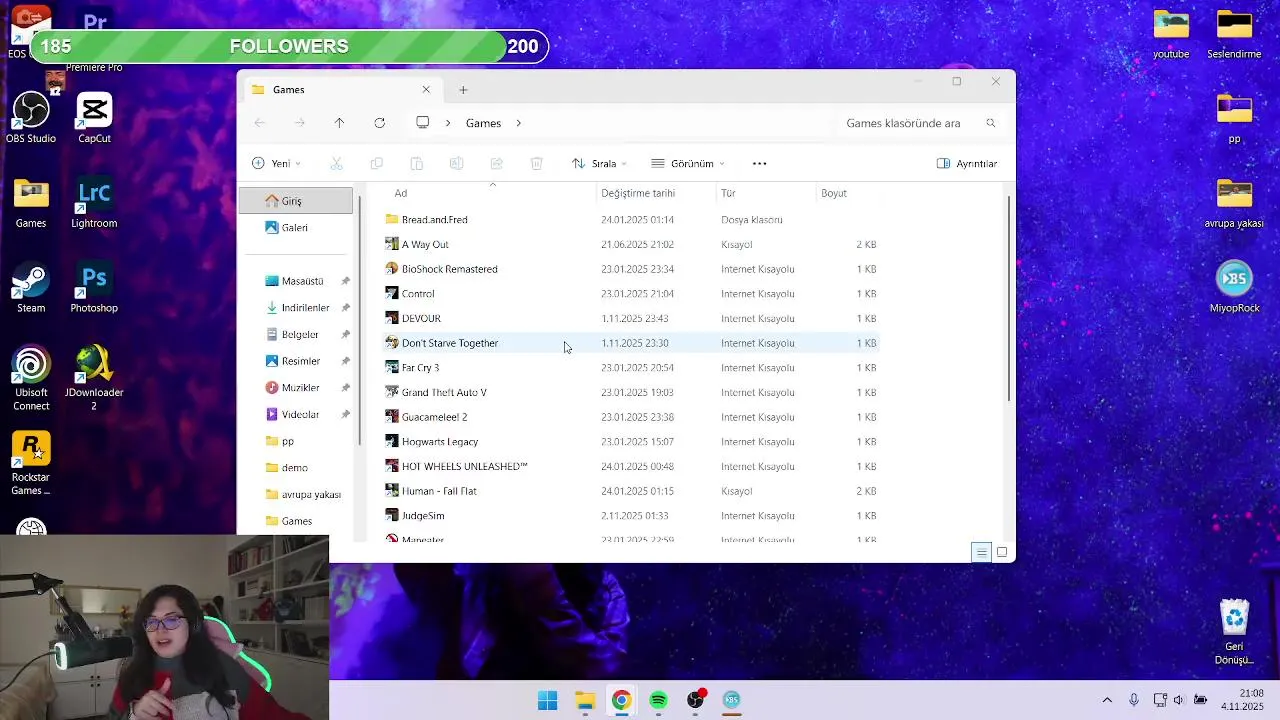Launch Rockstar Games Launcher shortcut

(31, 464)
